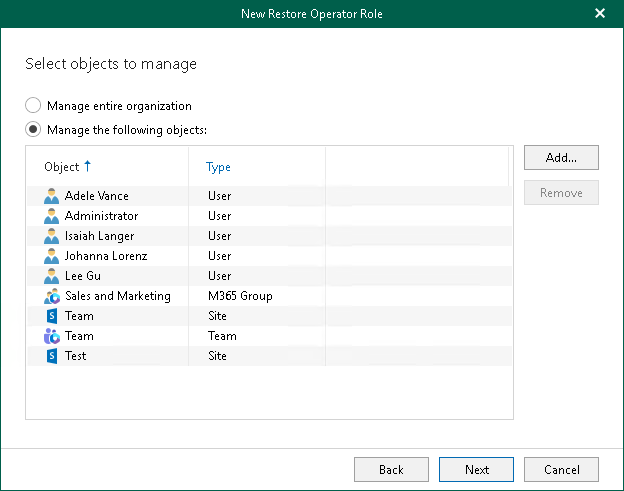
Task: Select the Manage entire organization option
Action: (x=34, y=106)
